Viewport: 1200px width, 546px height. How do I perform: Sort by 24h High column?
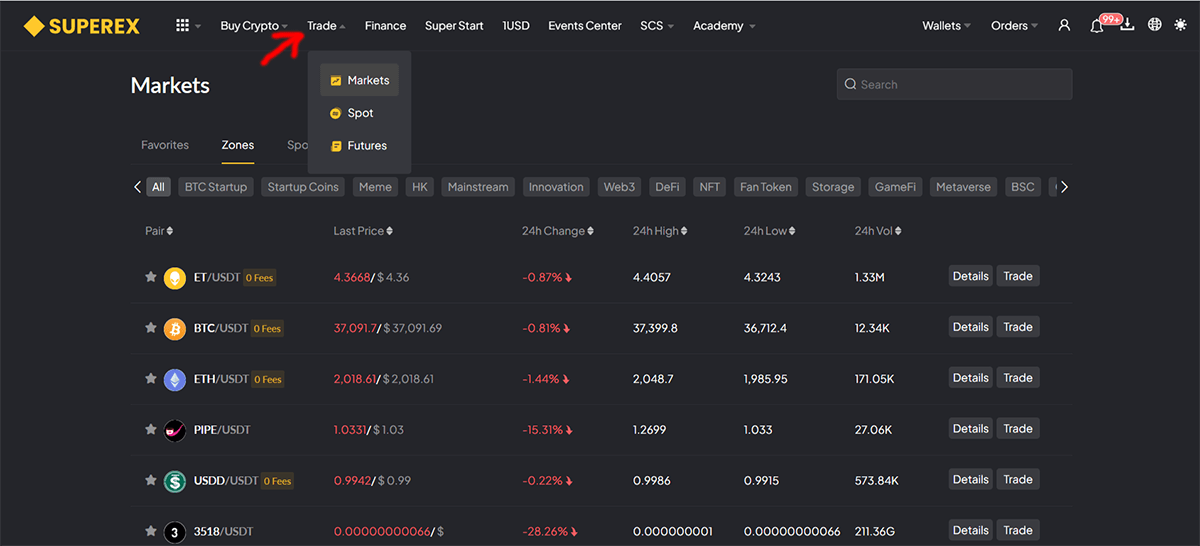pyautogui.click(x=660, y=231)
